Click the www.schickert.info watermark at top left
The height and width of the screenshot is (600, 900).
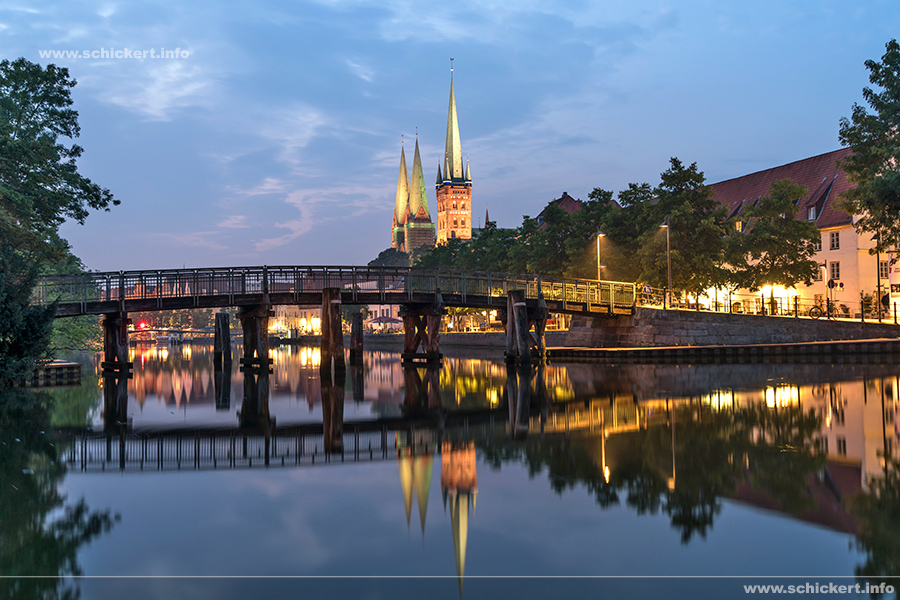pos(114,53)
